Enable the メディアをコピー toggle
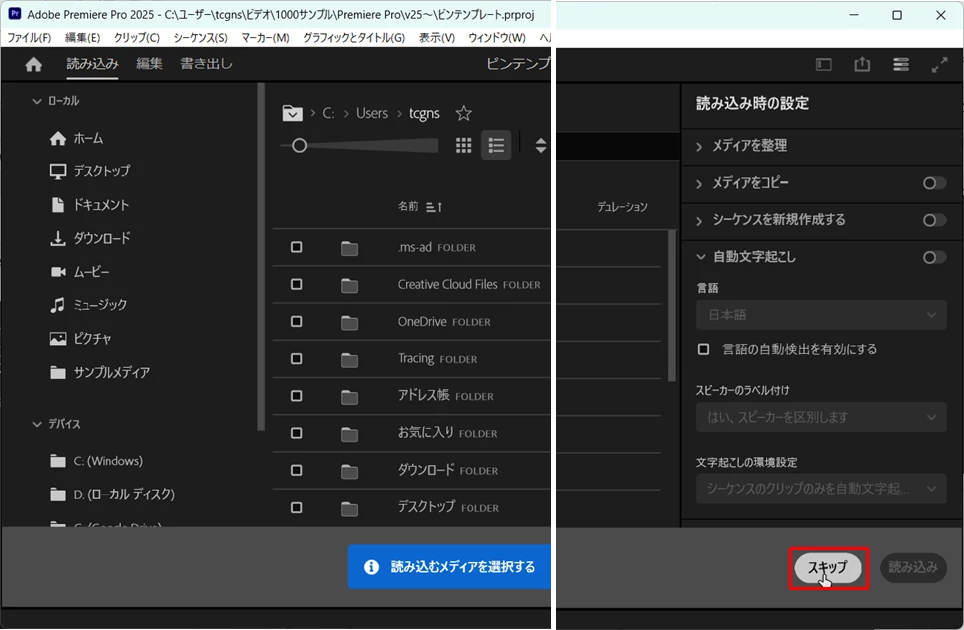The image size is (964, 630). (x=934, y=183)
